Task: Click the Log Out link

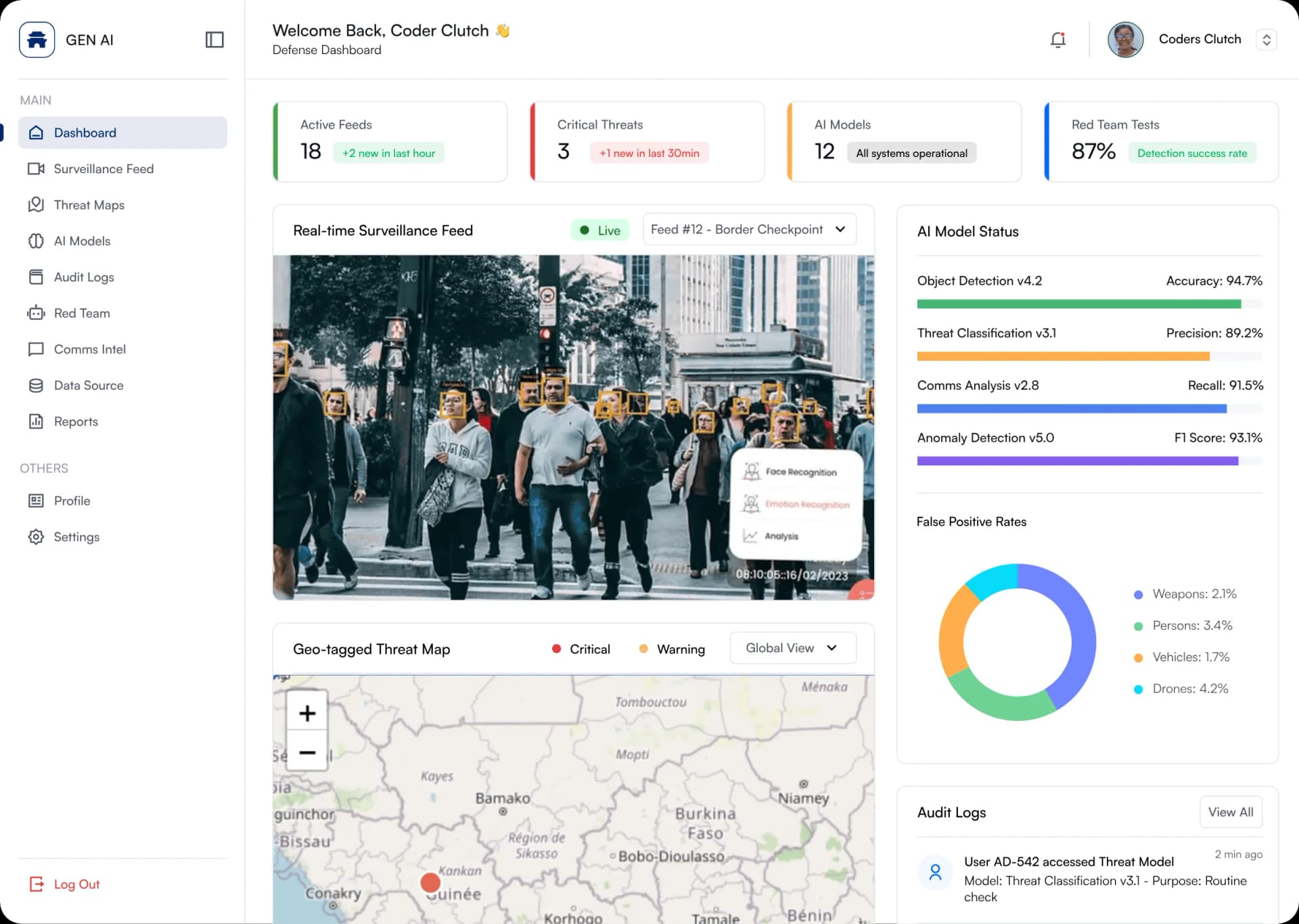Action: coord(64,884)
